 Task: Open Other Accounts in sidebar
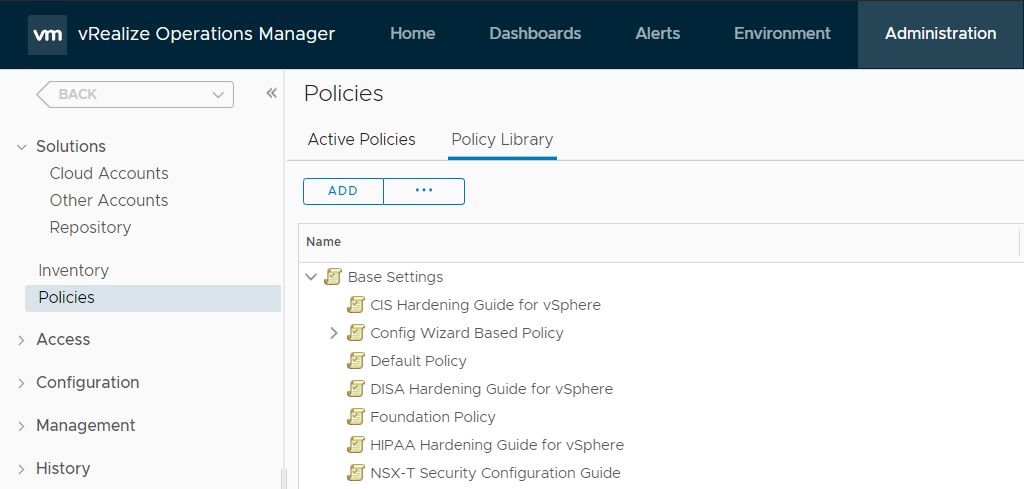pyautogui.click(x=109, y=200)
